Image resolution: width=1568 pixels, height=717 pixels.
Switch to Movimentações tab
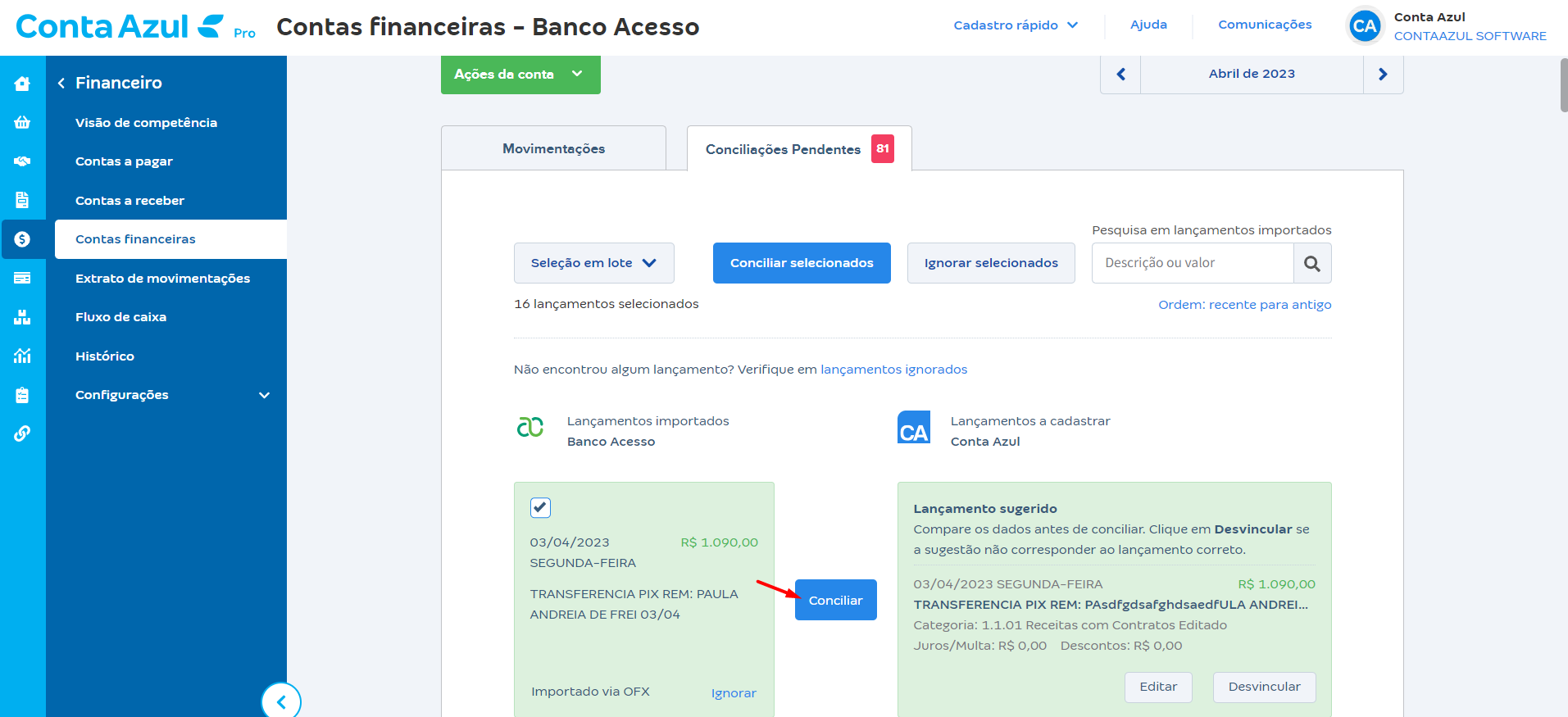553,148
